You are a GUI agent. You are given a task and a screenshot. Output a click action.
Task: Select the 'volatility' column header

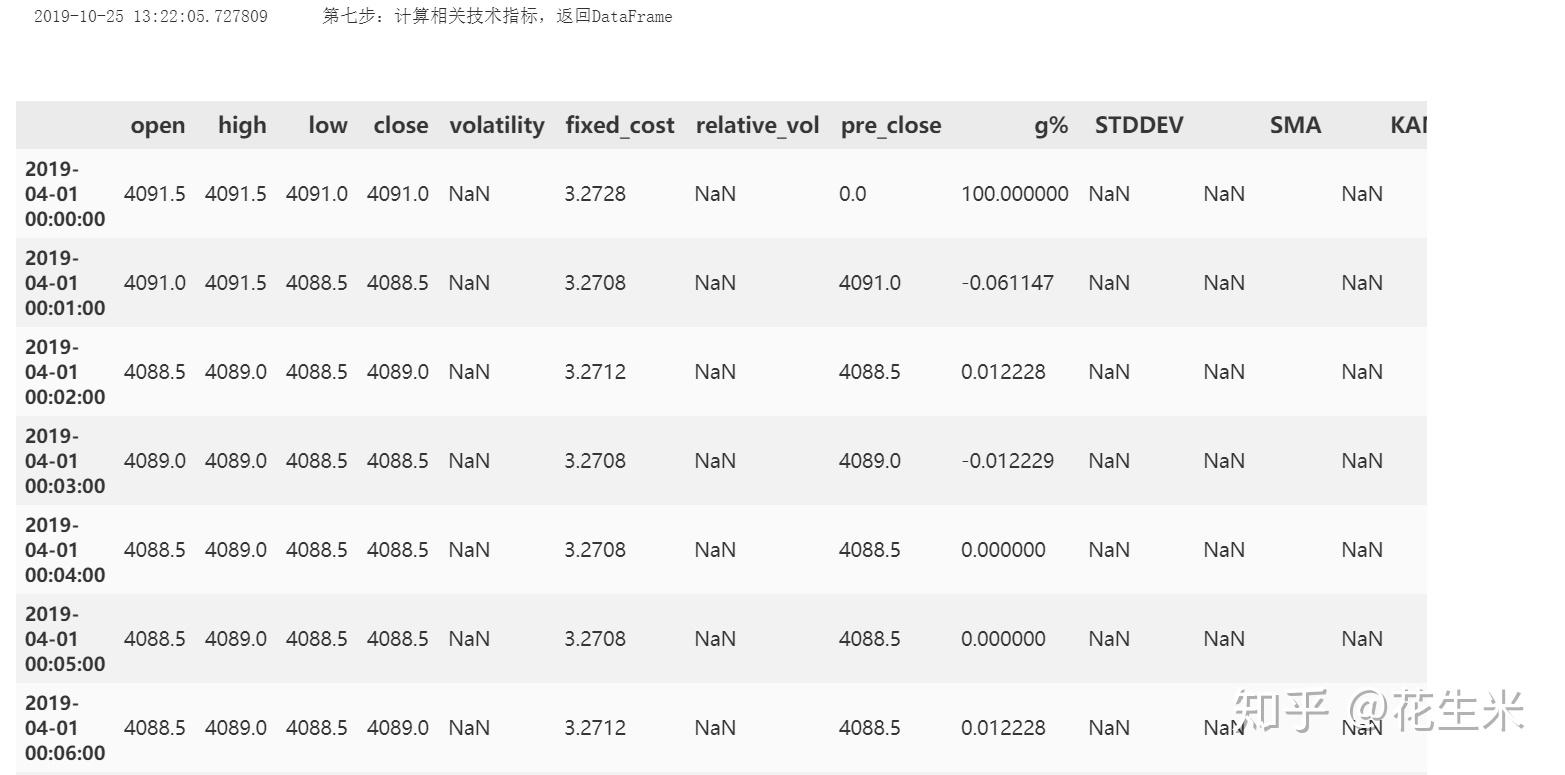496,125
